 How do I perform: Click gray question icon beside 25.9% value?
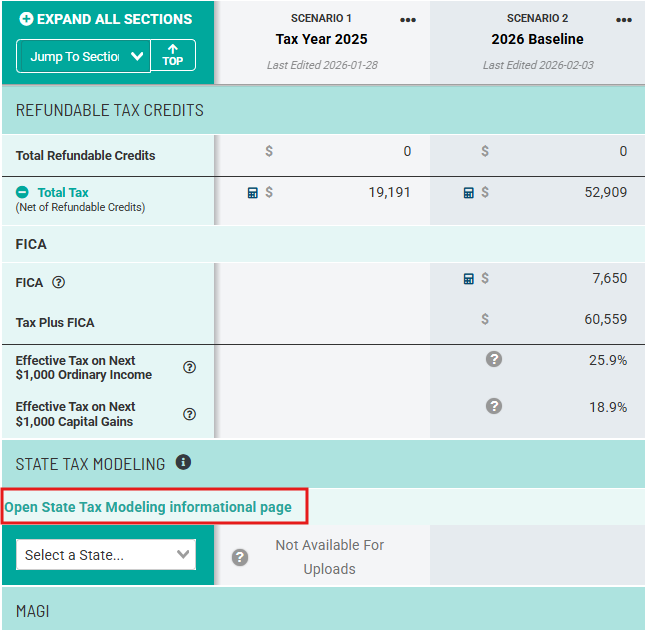point(493,359)
